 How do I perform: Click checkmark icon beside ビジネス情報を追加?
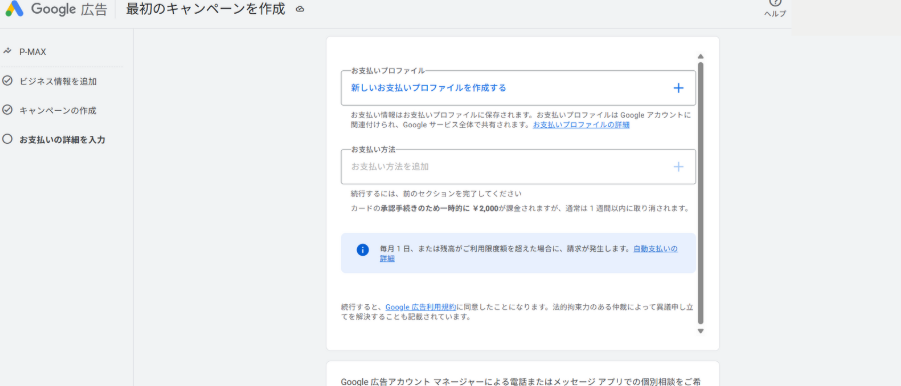(7, 81)
